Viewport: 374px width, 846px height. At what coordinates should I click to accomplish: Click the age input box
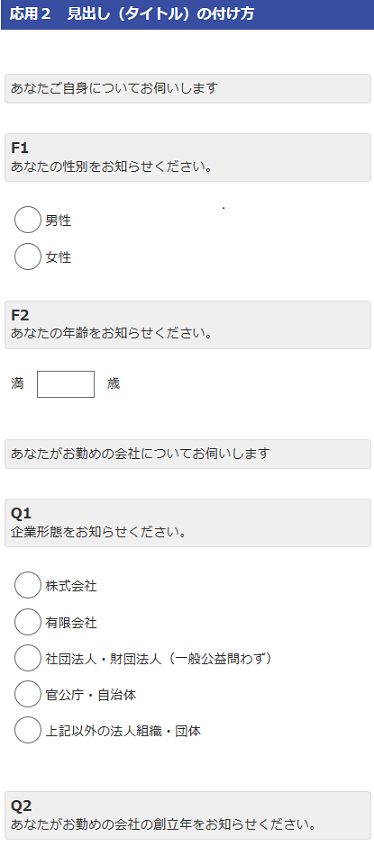66,384
